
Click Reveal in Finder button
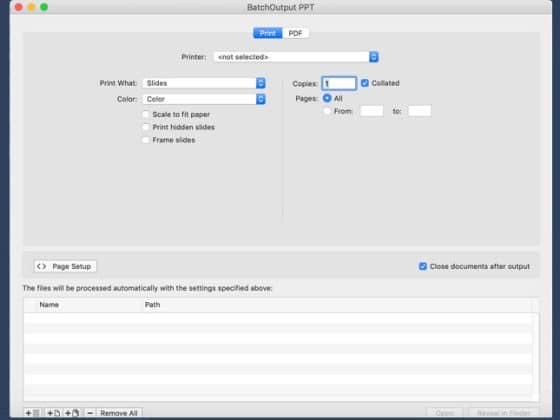503,413
